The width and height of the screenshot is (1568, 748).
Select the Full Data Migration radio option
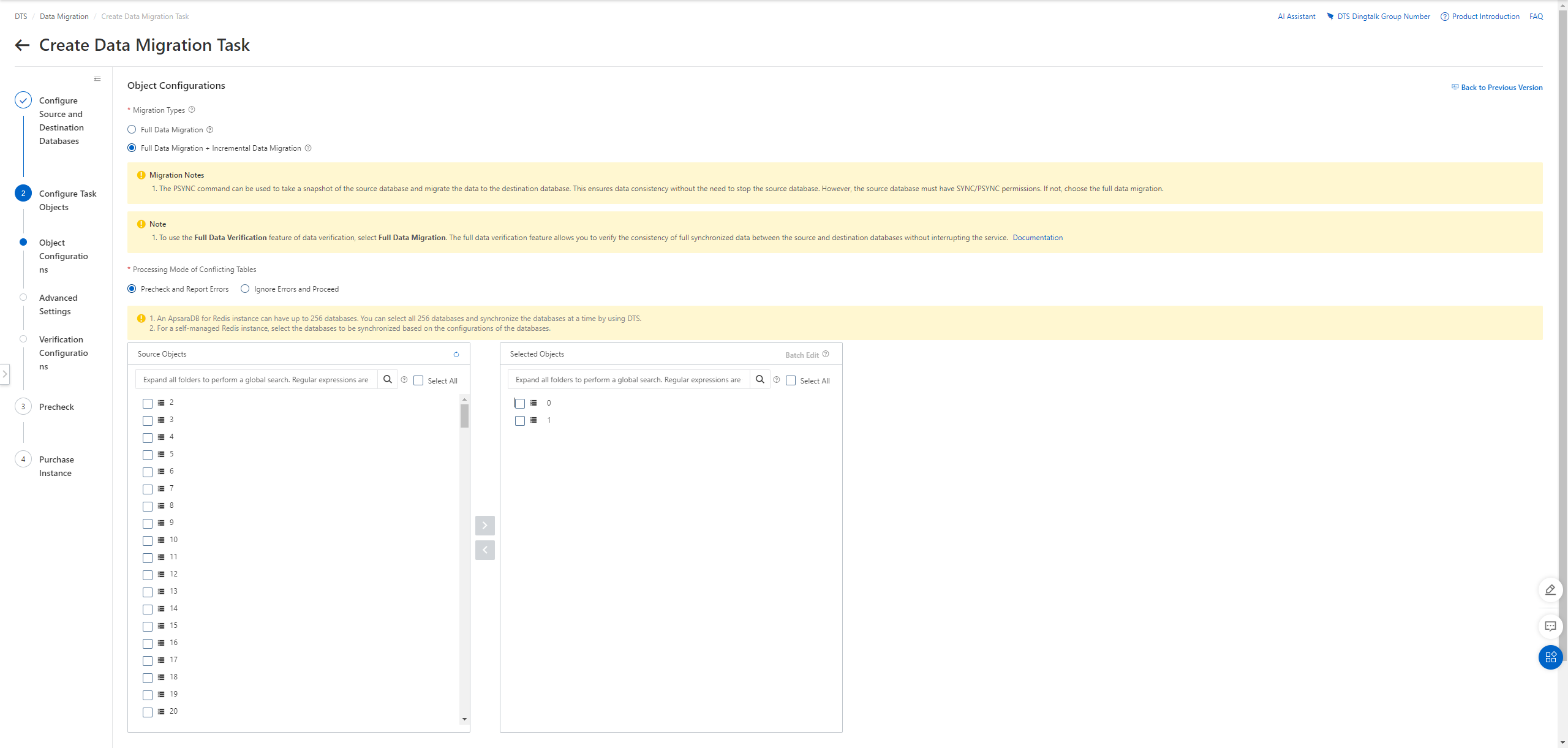coord(132,130)
